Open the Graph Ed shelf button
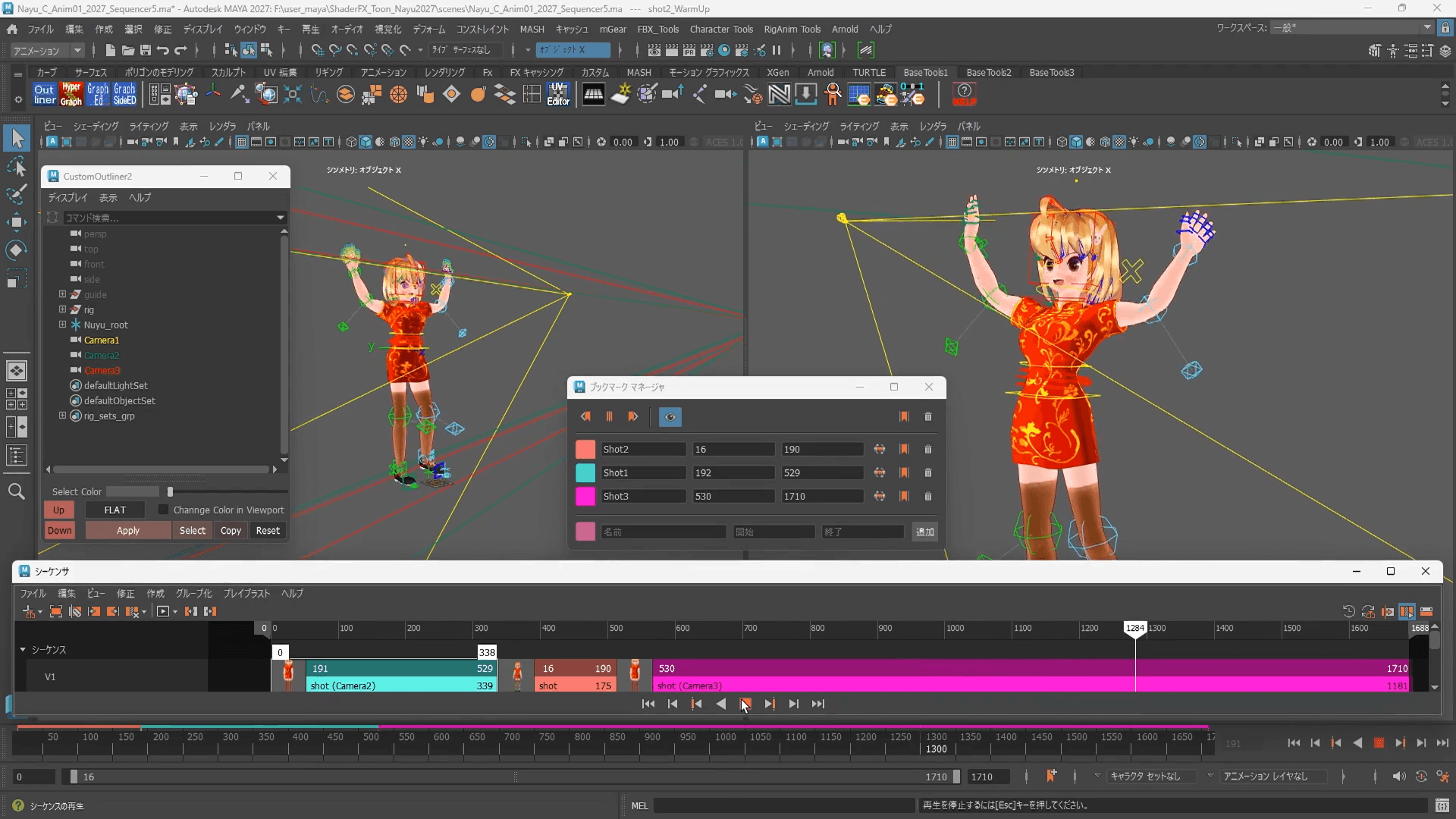This screenshot has width=1456, height=819. [x=98, y=94]
